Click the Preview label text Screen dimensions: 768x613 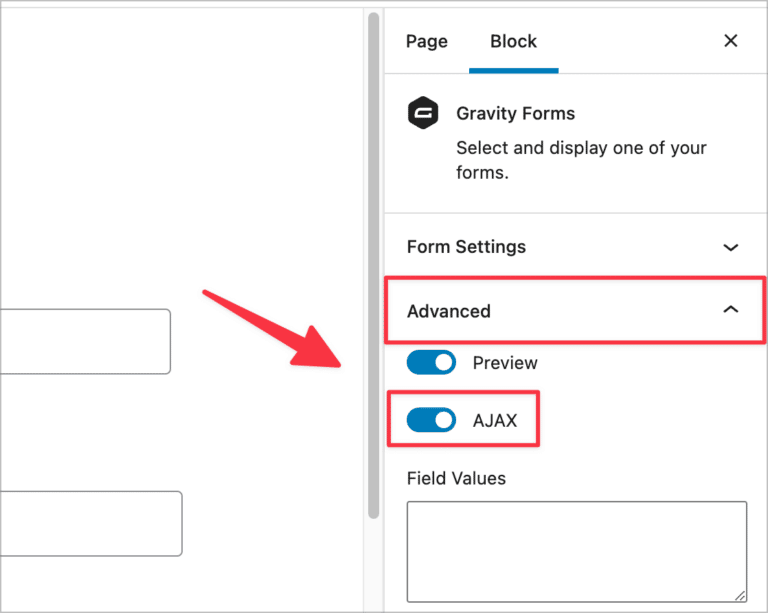click(505, 363)
